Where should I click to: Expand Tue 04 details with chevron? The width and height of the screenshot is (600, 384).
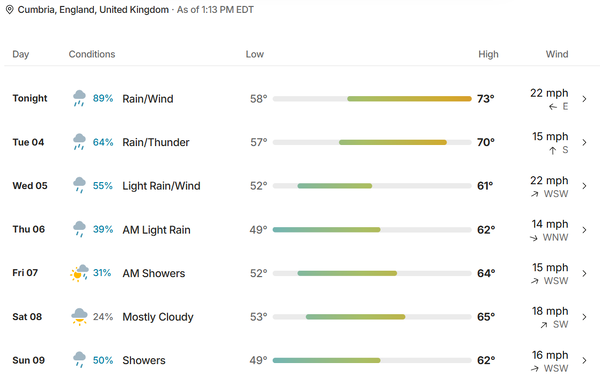click(x=584, y=142)
